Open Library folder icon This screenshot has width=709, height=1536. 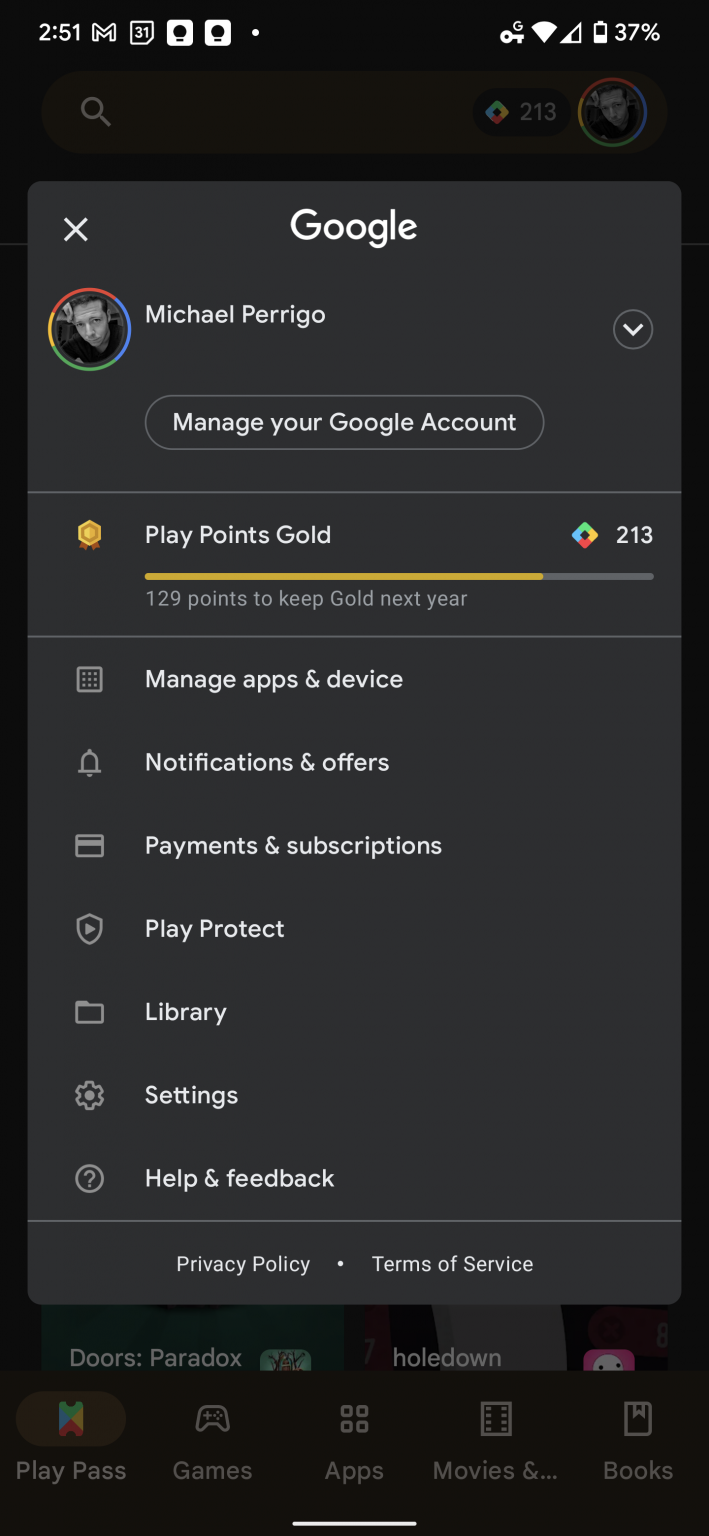(89, 1012)
